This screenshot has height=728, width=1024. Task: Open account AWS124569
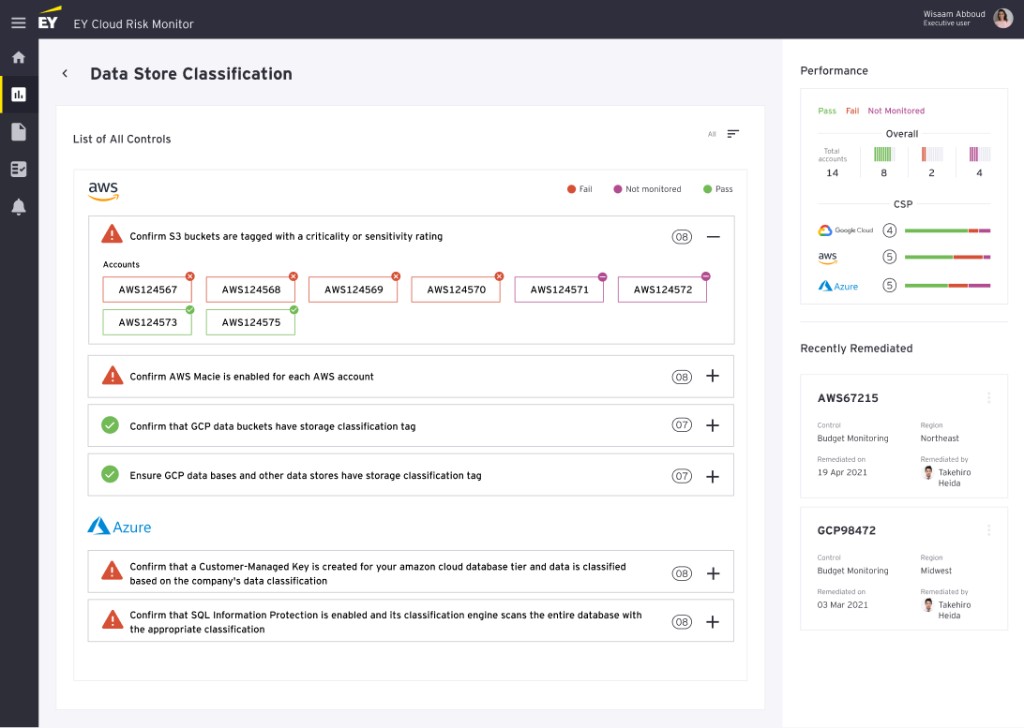pyautogui.click(x=353, y=289)
